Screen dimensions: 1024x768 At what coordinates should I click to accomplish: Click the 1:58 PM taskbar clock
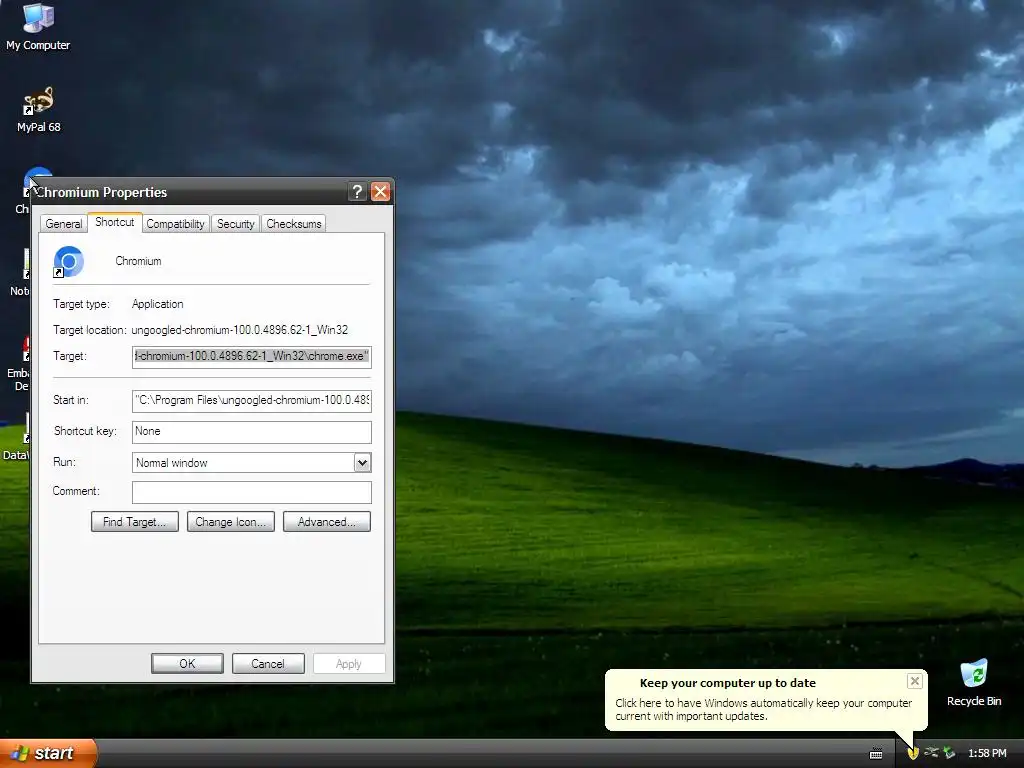pos(987,753)
